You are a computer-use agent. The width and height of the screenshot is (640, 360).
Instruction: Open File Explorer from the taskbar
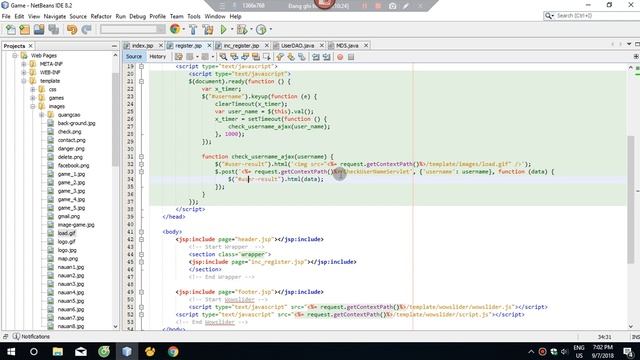point(58,351)
